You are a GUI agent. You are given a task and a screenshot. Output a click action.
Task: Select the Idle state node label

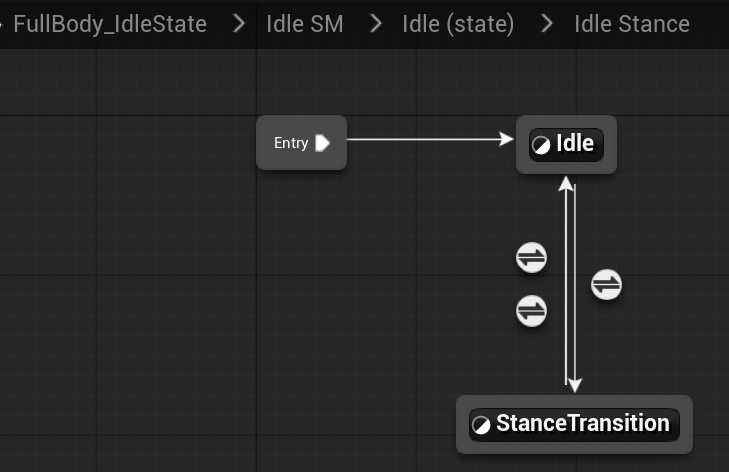click(575, 144)
